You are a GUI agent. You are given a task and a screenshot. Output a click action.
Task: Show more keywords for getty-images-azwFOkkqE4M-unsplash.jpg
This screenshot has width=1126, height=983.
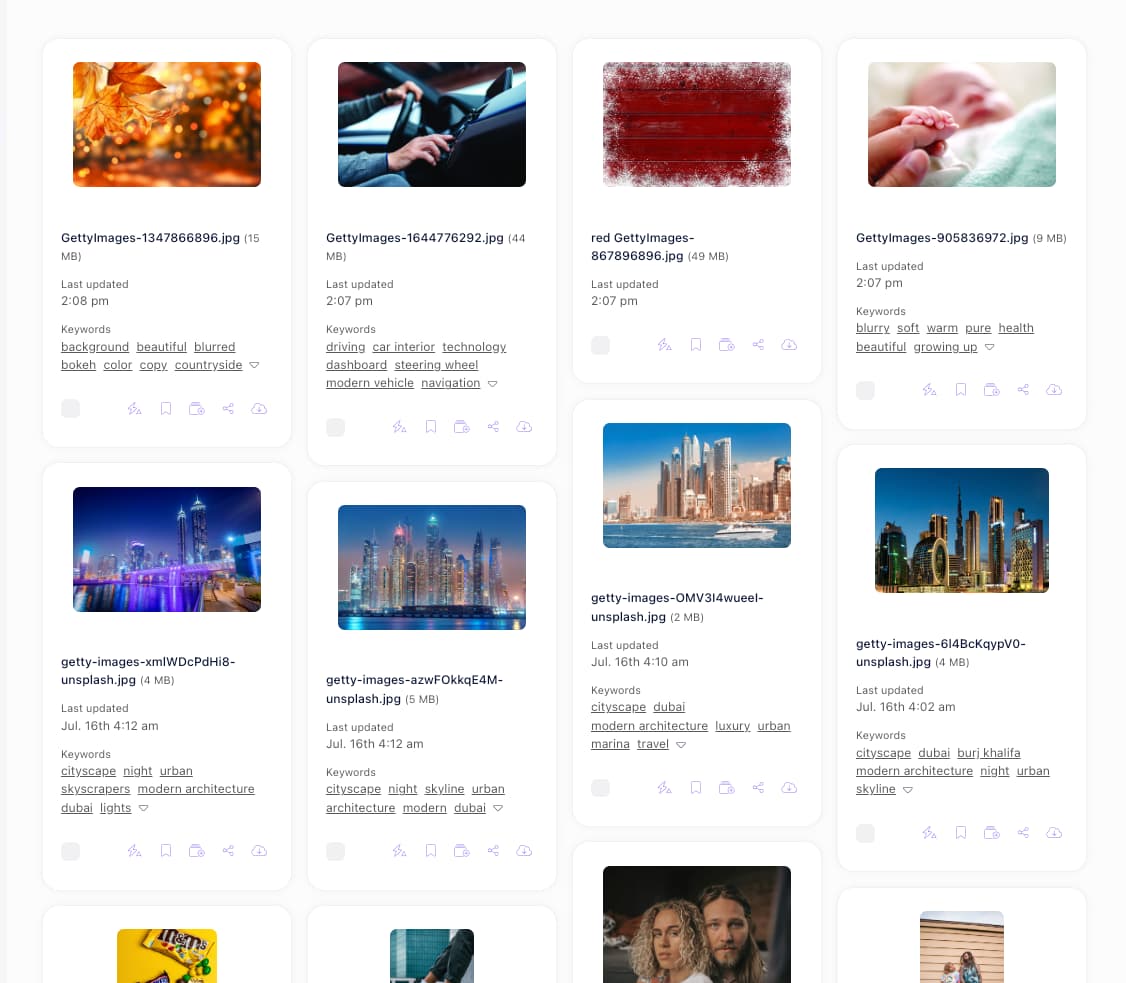[498, 809]
